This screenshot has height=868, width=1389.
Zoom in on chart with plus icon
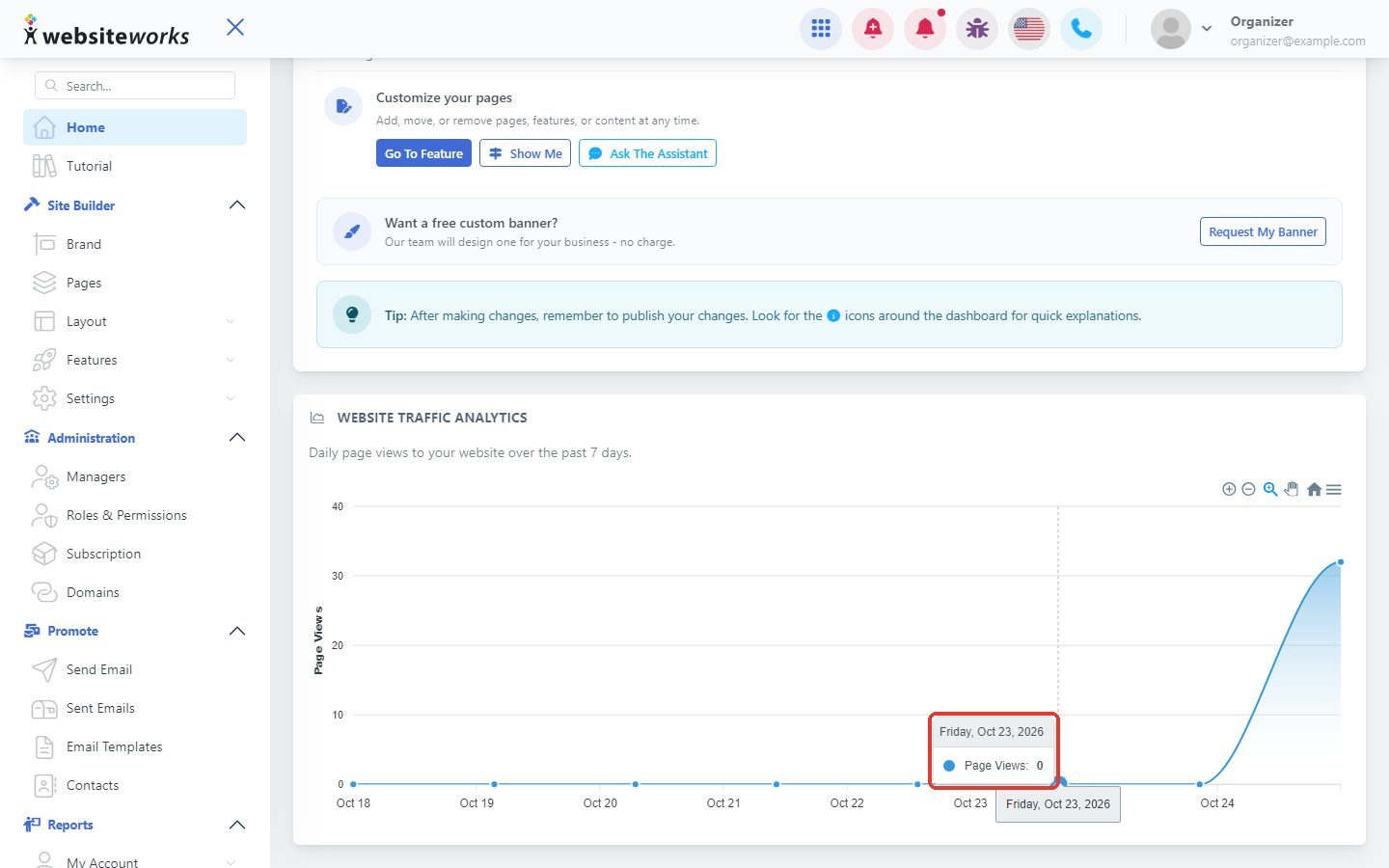[x=1229, y=489]
